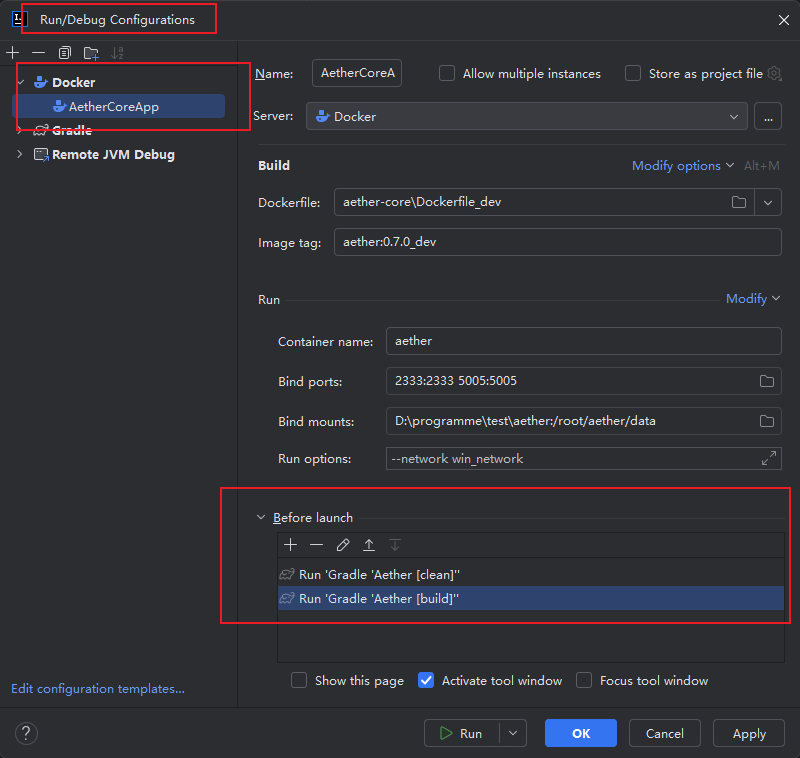The height and width of the screenshot is (758, 800).
Task: Select the Docker group in tree
Action: (x=73, y=82)
